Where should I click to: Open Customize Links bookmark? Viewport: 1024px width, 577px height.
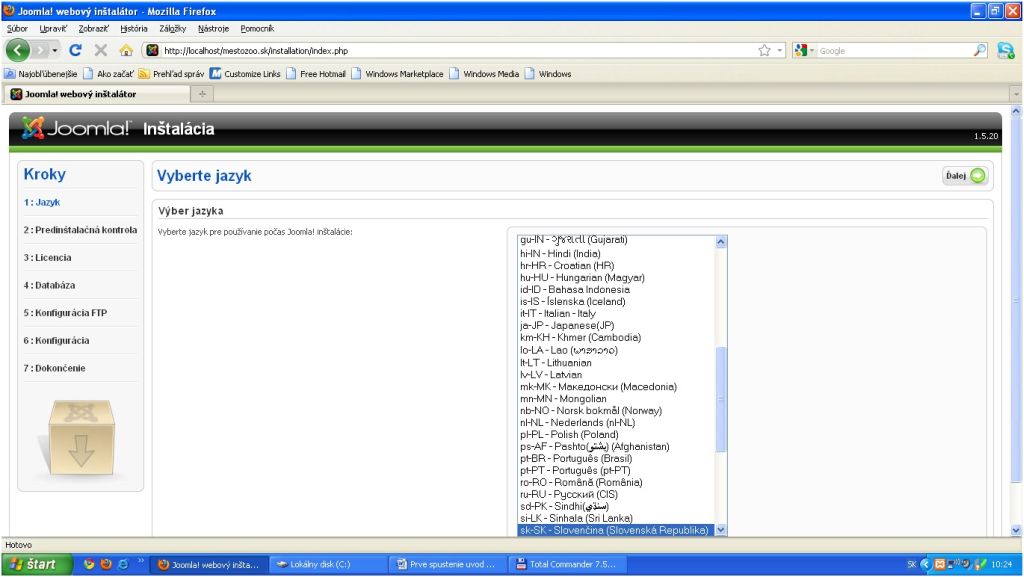point(245,74)
